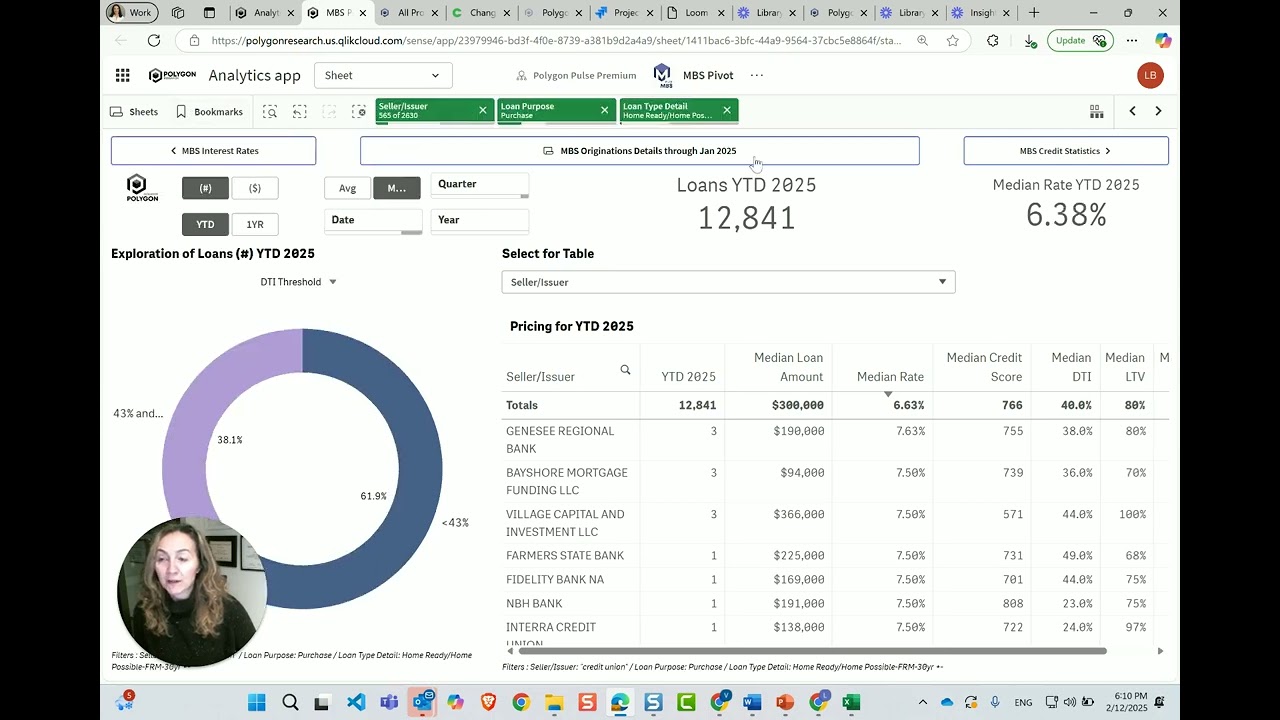Click the Median Credit Score column header

[984, 367]
